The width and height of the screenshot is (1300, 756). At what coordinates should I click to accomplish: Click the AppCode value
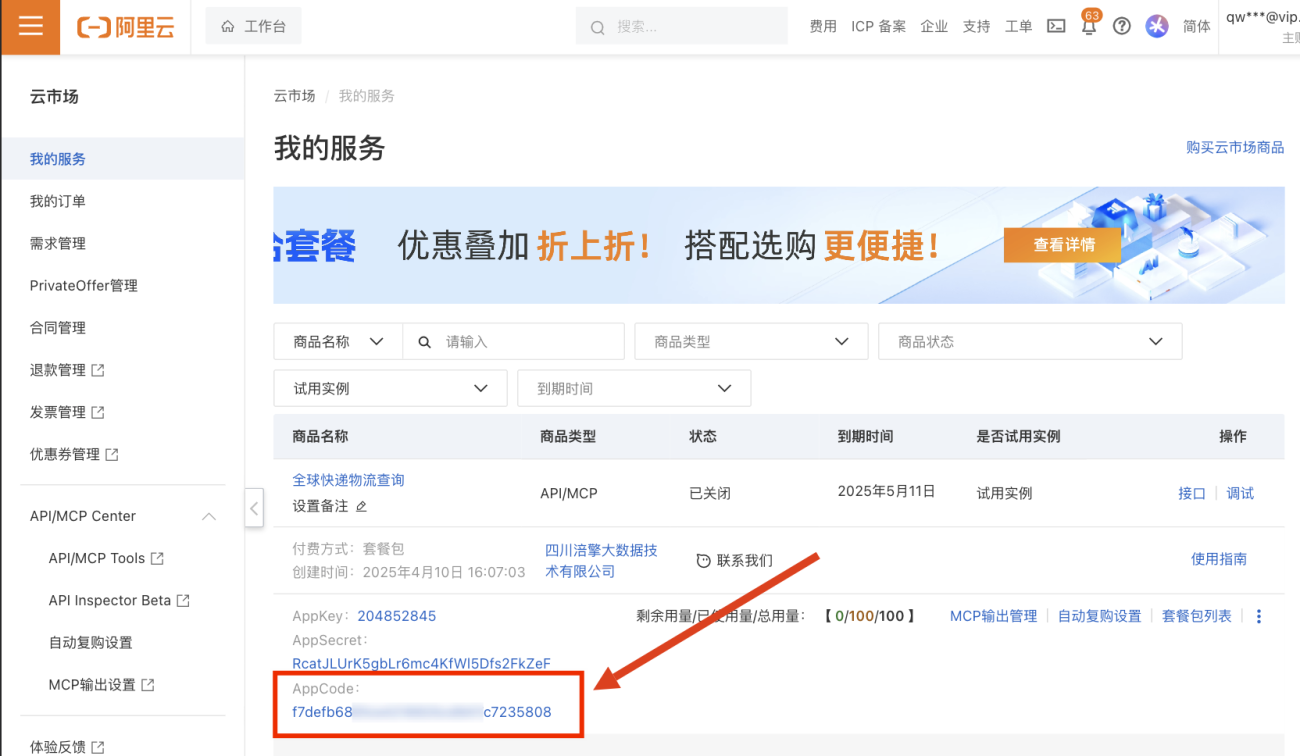click(x=421, y=712)
